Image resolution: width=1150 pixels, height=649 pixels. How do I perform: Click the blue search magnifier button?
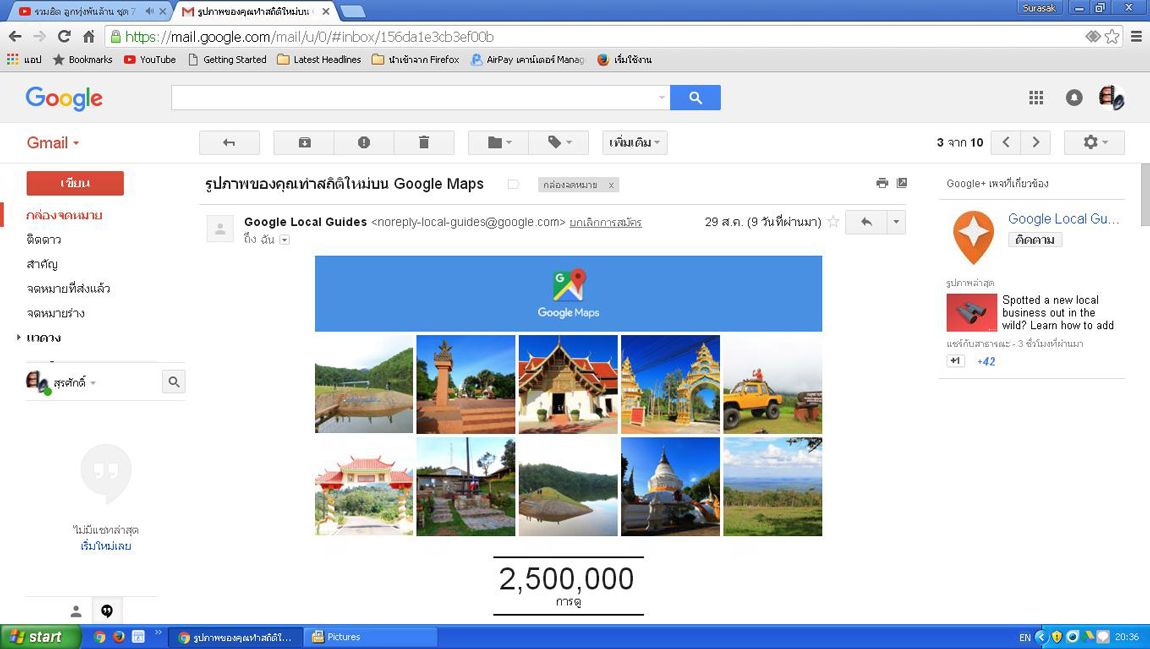point(695,97)
